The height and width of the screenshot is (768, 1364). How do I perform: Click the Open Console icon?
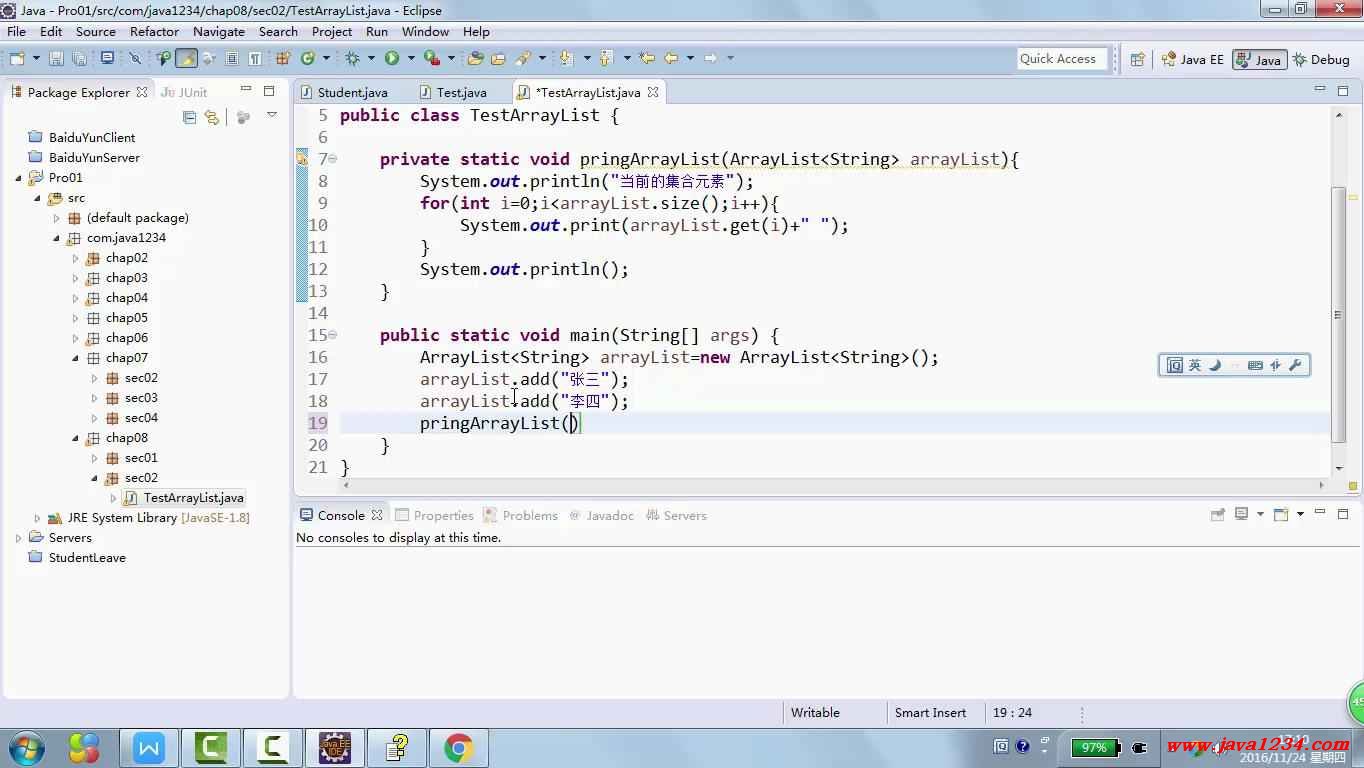point(1280,514)
